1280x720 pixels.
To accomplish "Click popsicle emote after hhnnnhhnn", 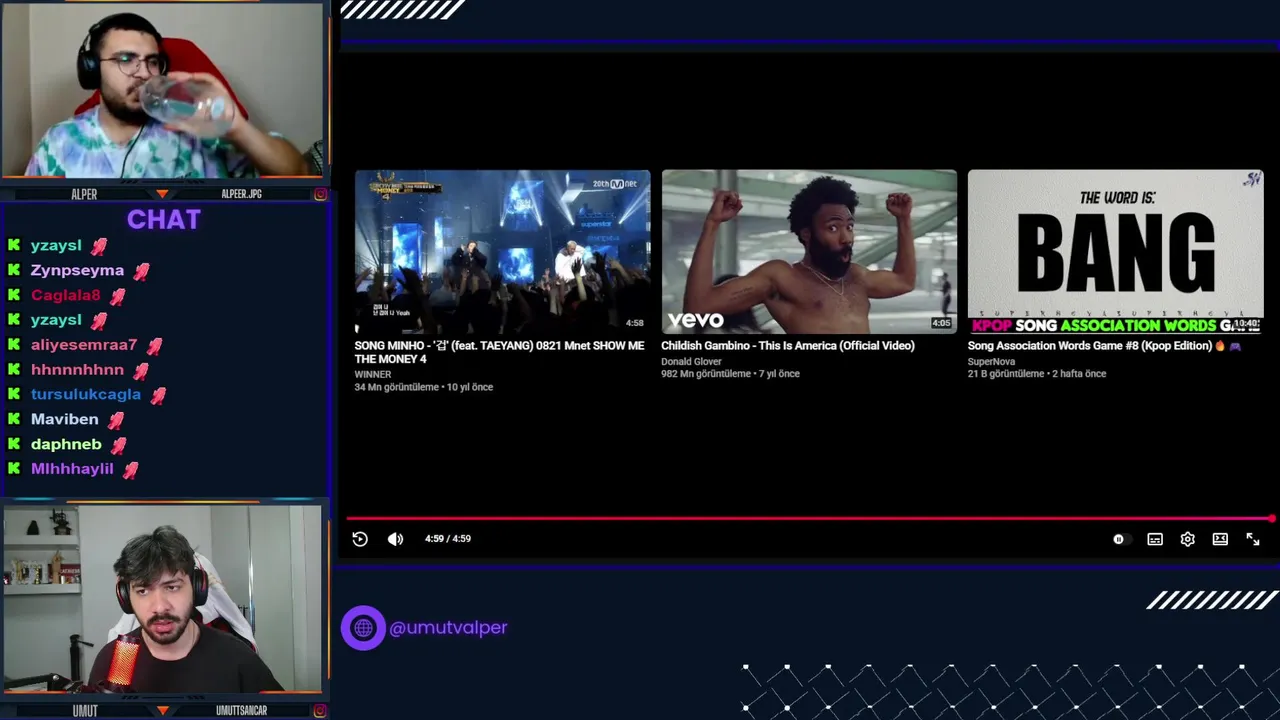I will [141, 371].
